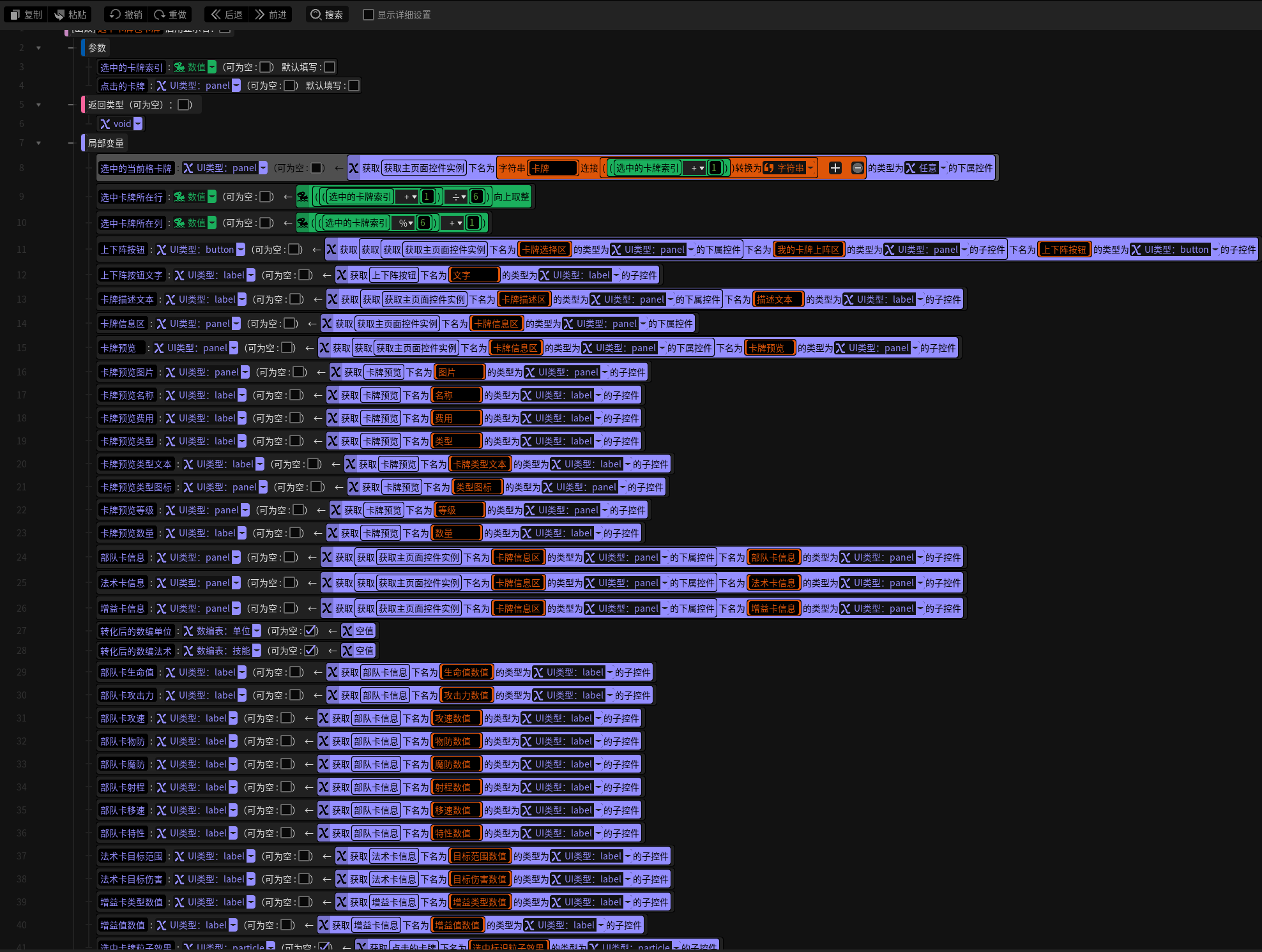Go forward using the 前进 icon
This screenshot has width=1262, height=952.
click(260, 15)
